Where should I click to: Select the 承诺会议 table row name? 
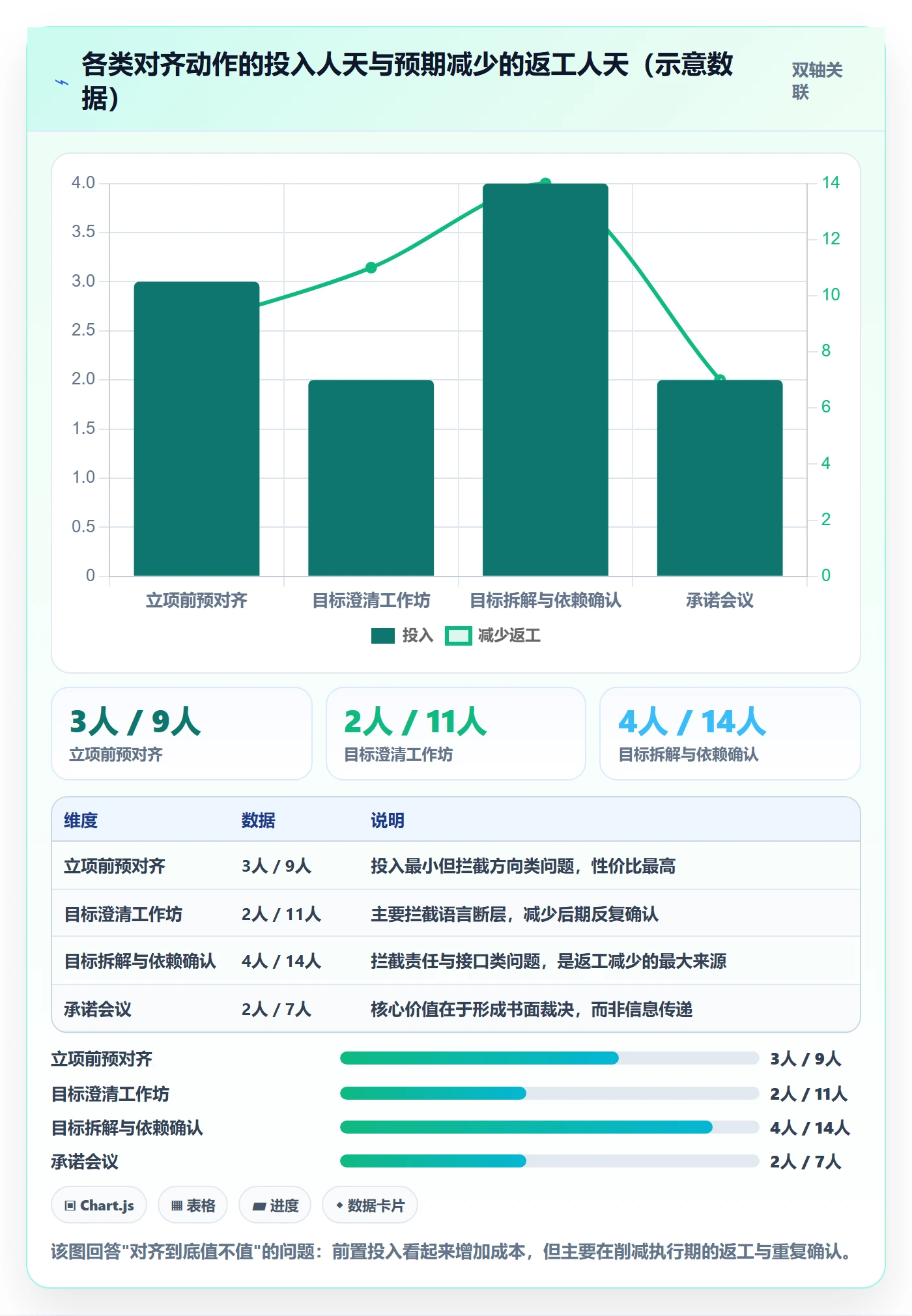pyautogui.click(x=98, y=1009)
